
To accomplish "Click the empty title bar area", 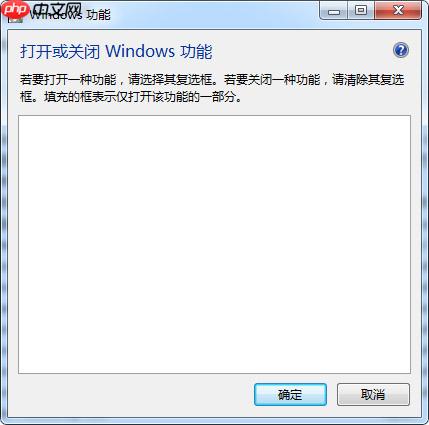I will pos(213,15).
